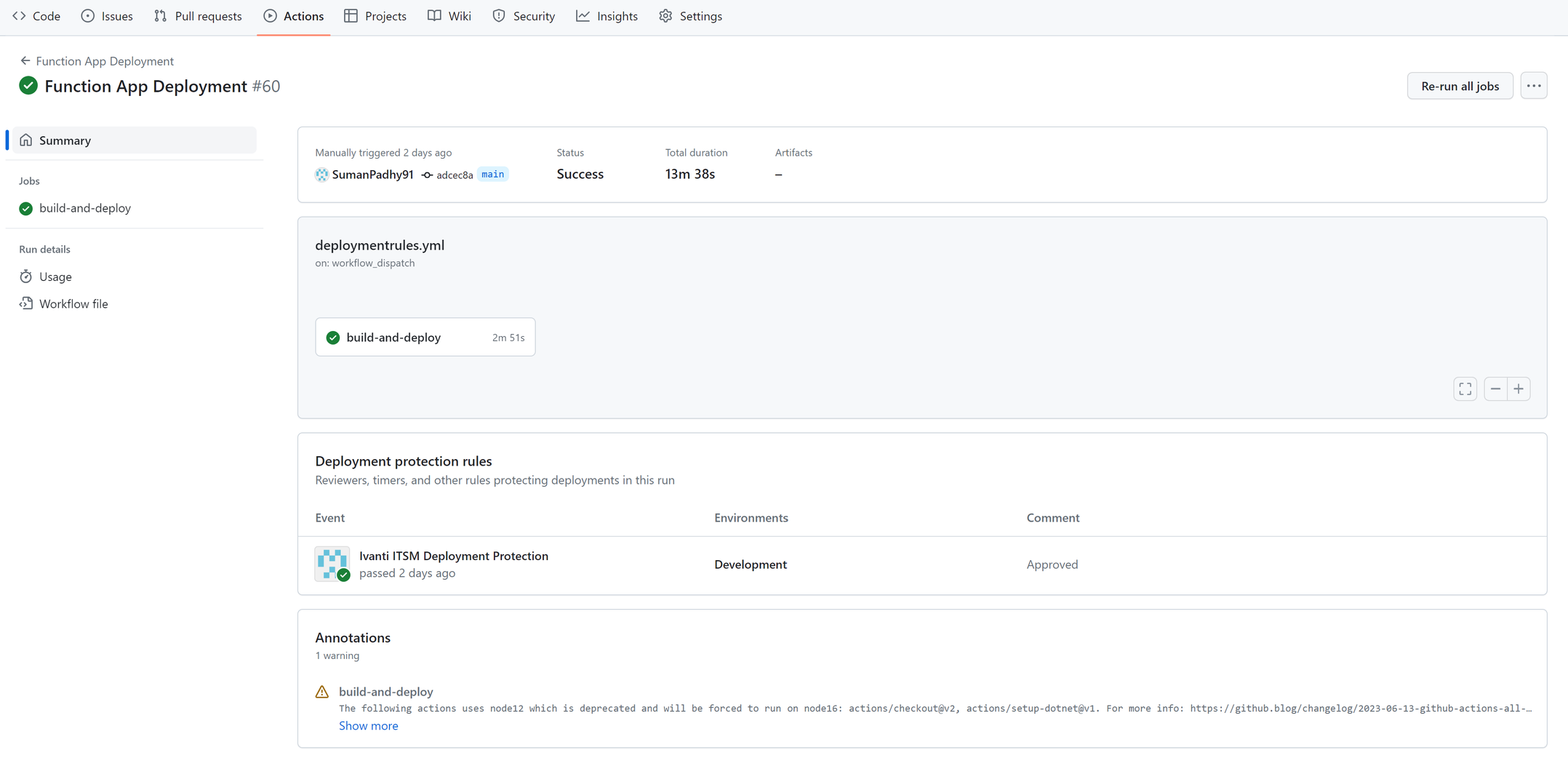The height and width of the screenshot is (774, 1568).
Task: Click the SumanPadhy91 user avatar
Action: (321, 175)
